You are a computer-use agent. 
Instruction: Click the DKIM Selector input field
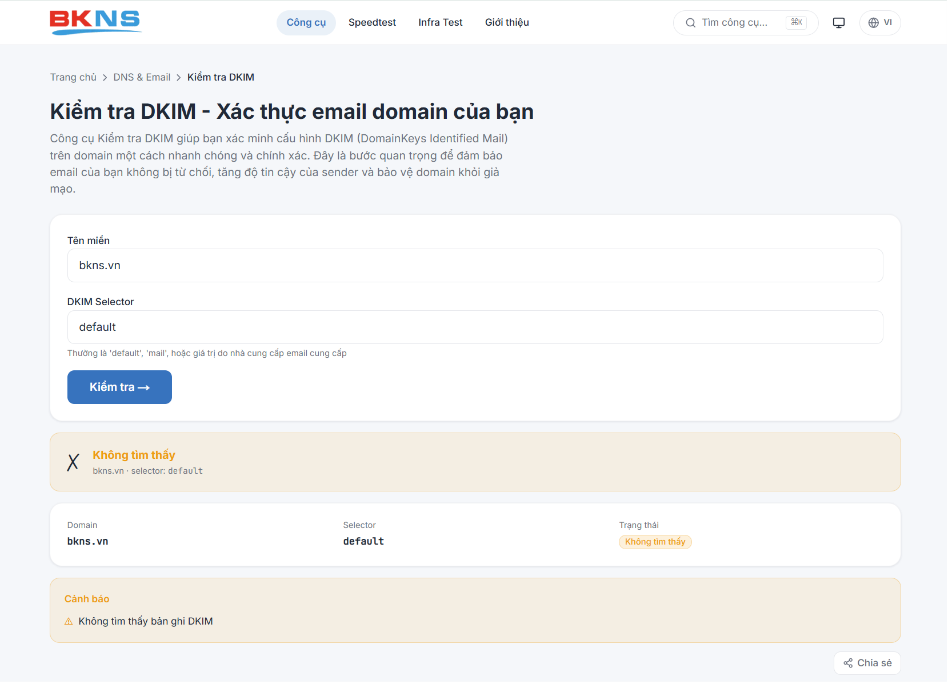coord(475,327)
